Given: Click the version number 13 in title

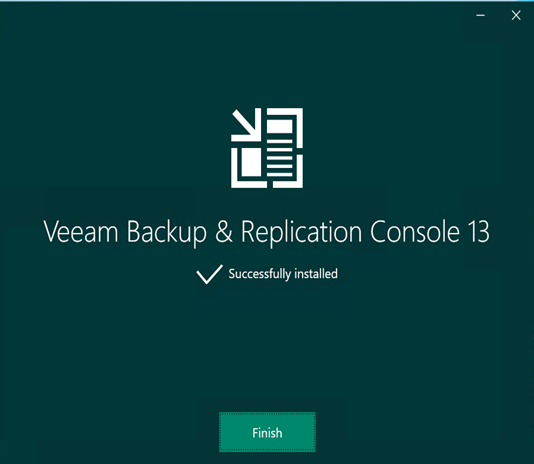Looking at the screenshot, I should tap(479, 232).
